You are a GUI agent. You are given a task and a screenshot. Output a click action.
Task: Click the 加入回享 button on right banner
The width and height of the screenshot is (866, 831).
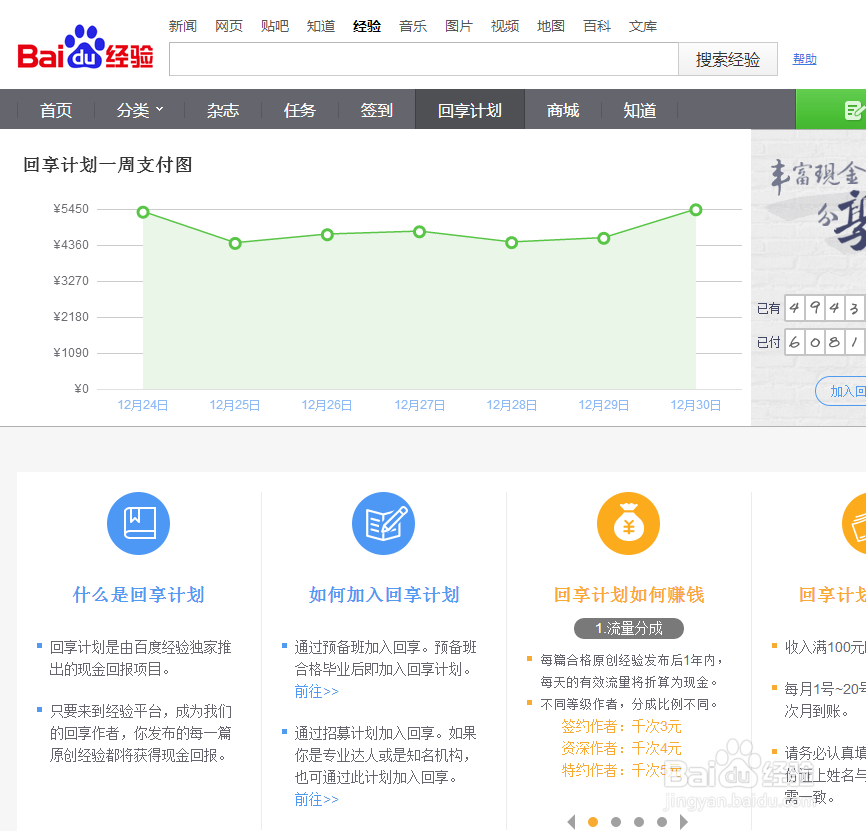[845, 391]
